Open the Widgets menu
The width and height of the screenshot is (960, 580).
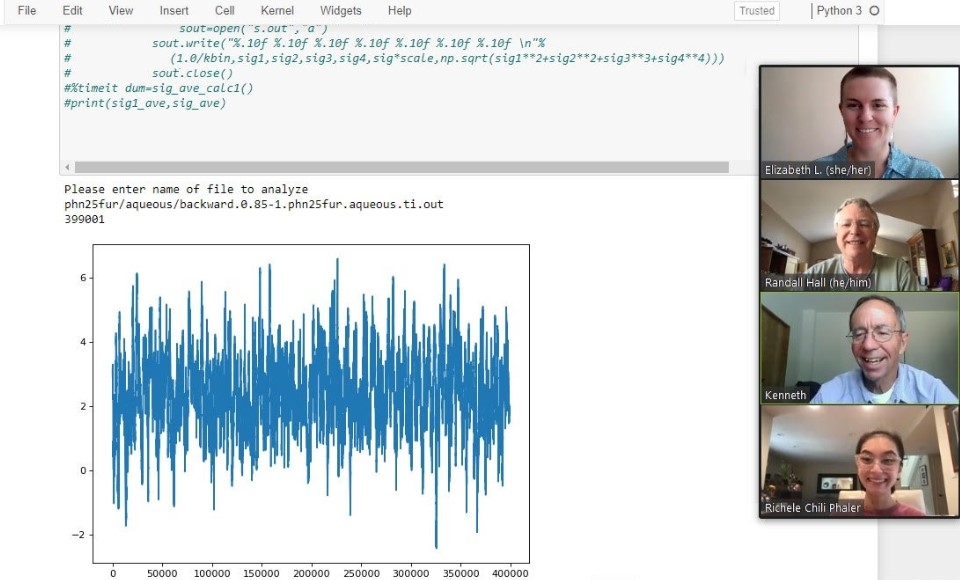point(341,11)
